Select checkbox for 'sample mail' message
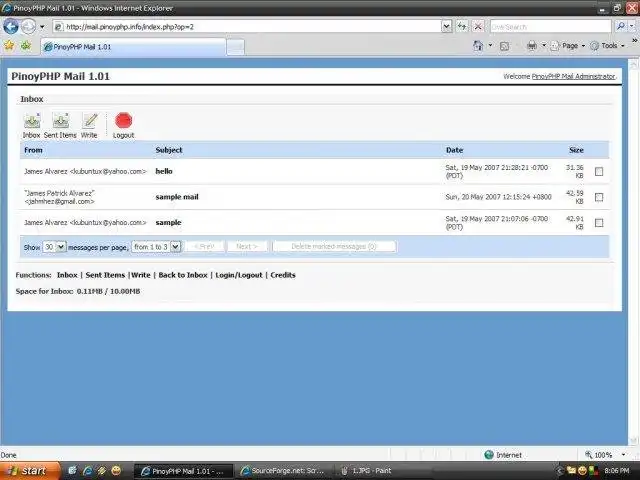 coord(599,197)
